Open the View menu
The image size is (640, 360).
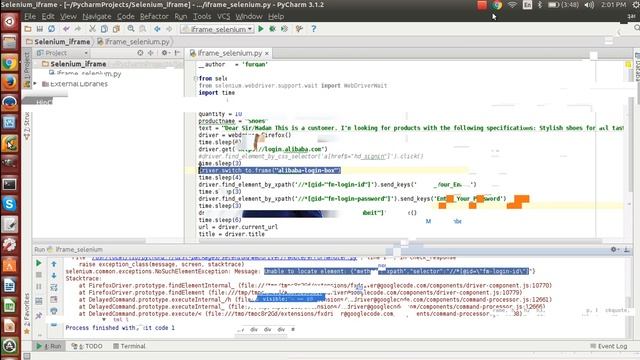68,16
